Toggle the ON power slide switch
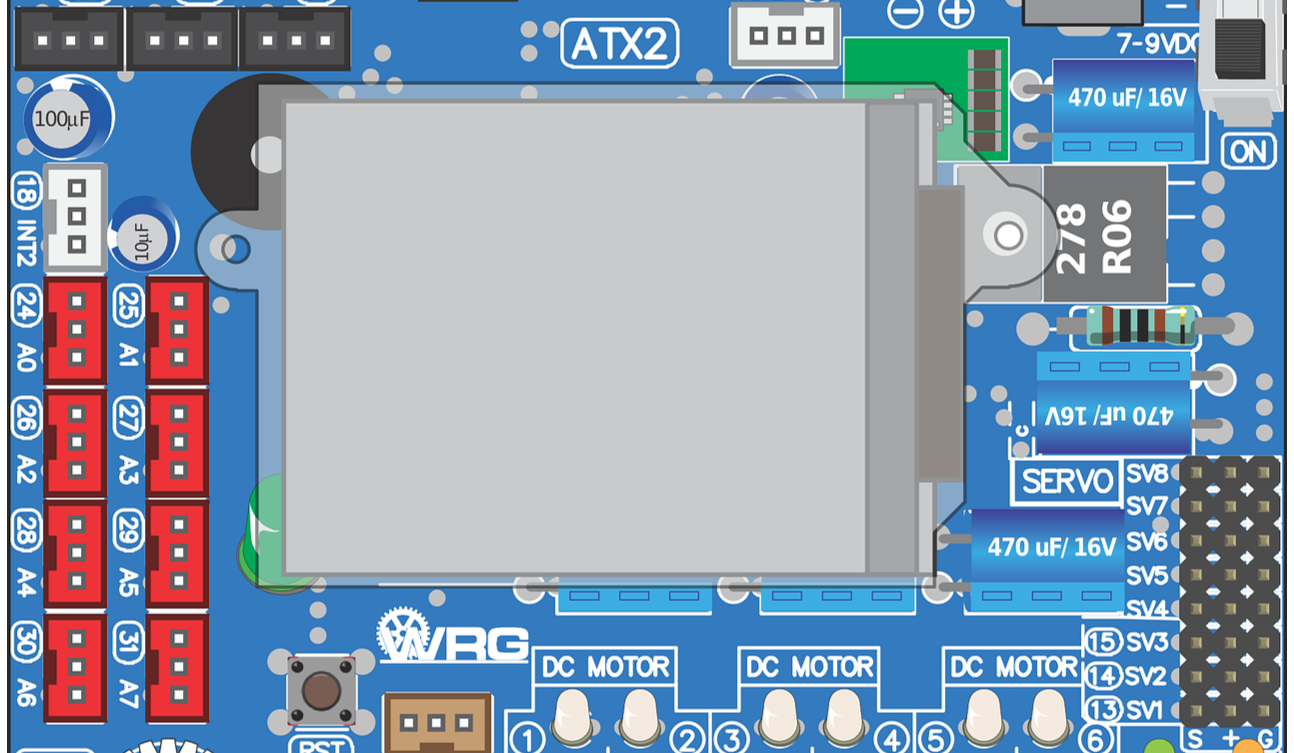 tap(1240, 57)
